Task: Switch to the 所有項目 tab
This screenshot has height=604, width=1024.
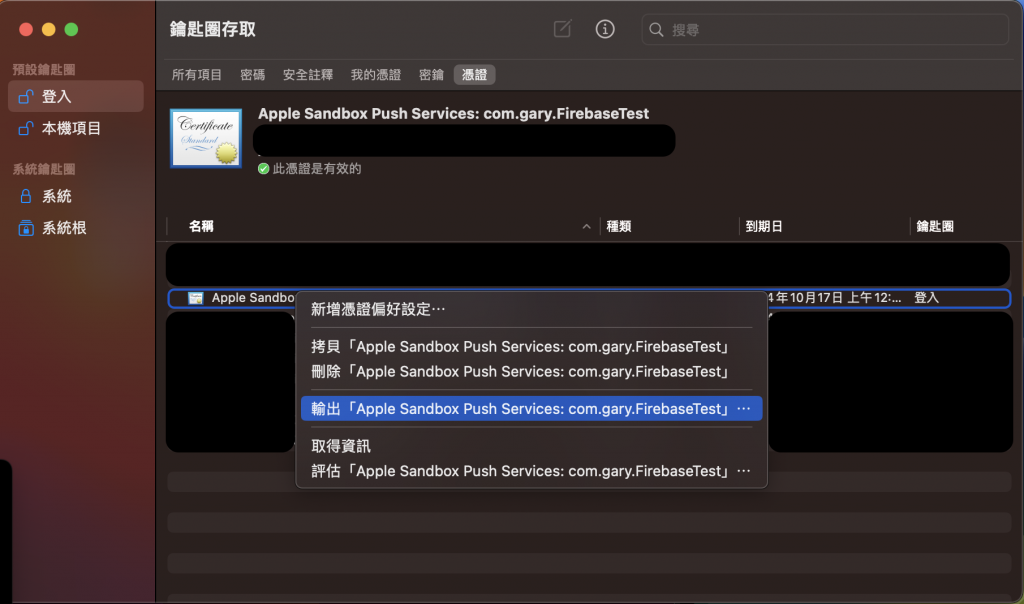Action: tap(197, 75)
